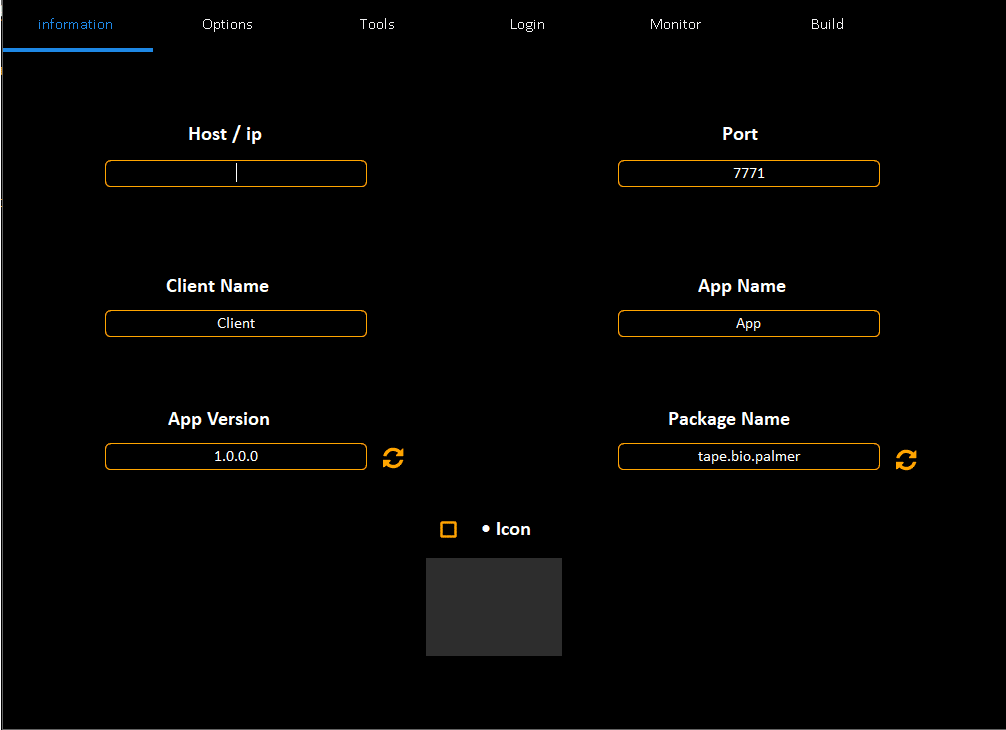The image size is (1006, 730).
Task: Click the App Name field containing App
Action: pos(748,323)
